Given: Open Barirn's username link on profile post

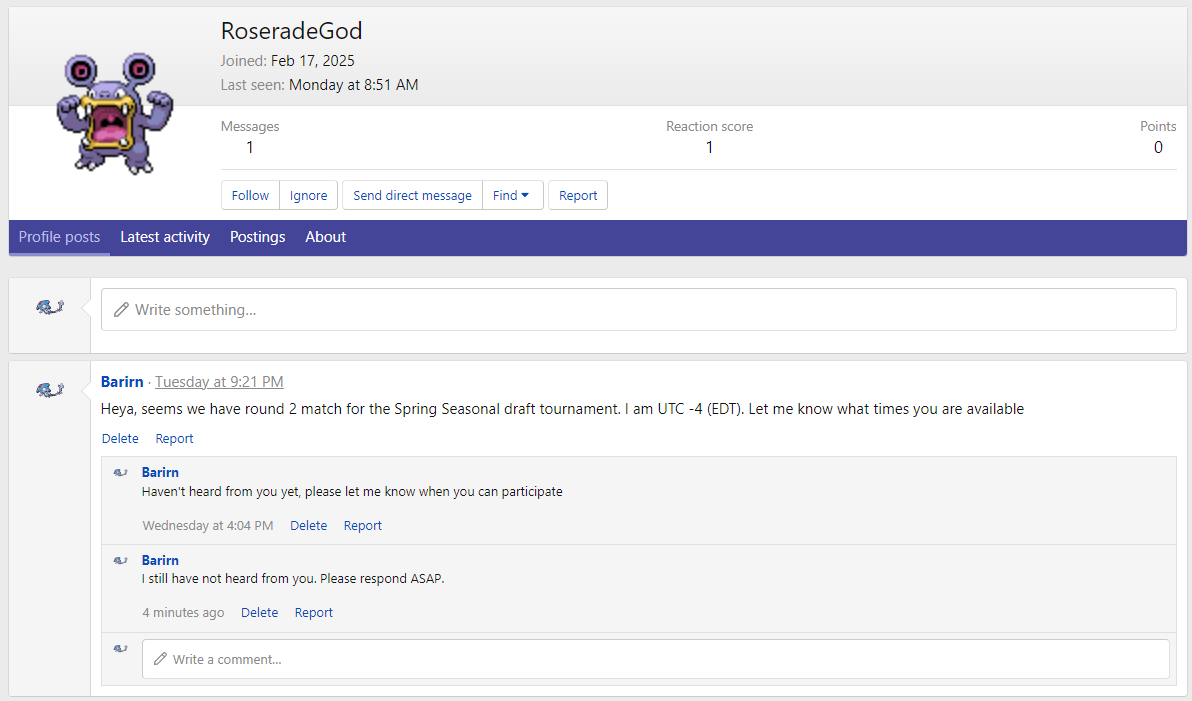Looking at the screenshot, I should pyautogui.click(x=122, y=382).
